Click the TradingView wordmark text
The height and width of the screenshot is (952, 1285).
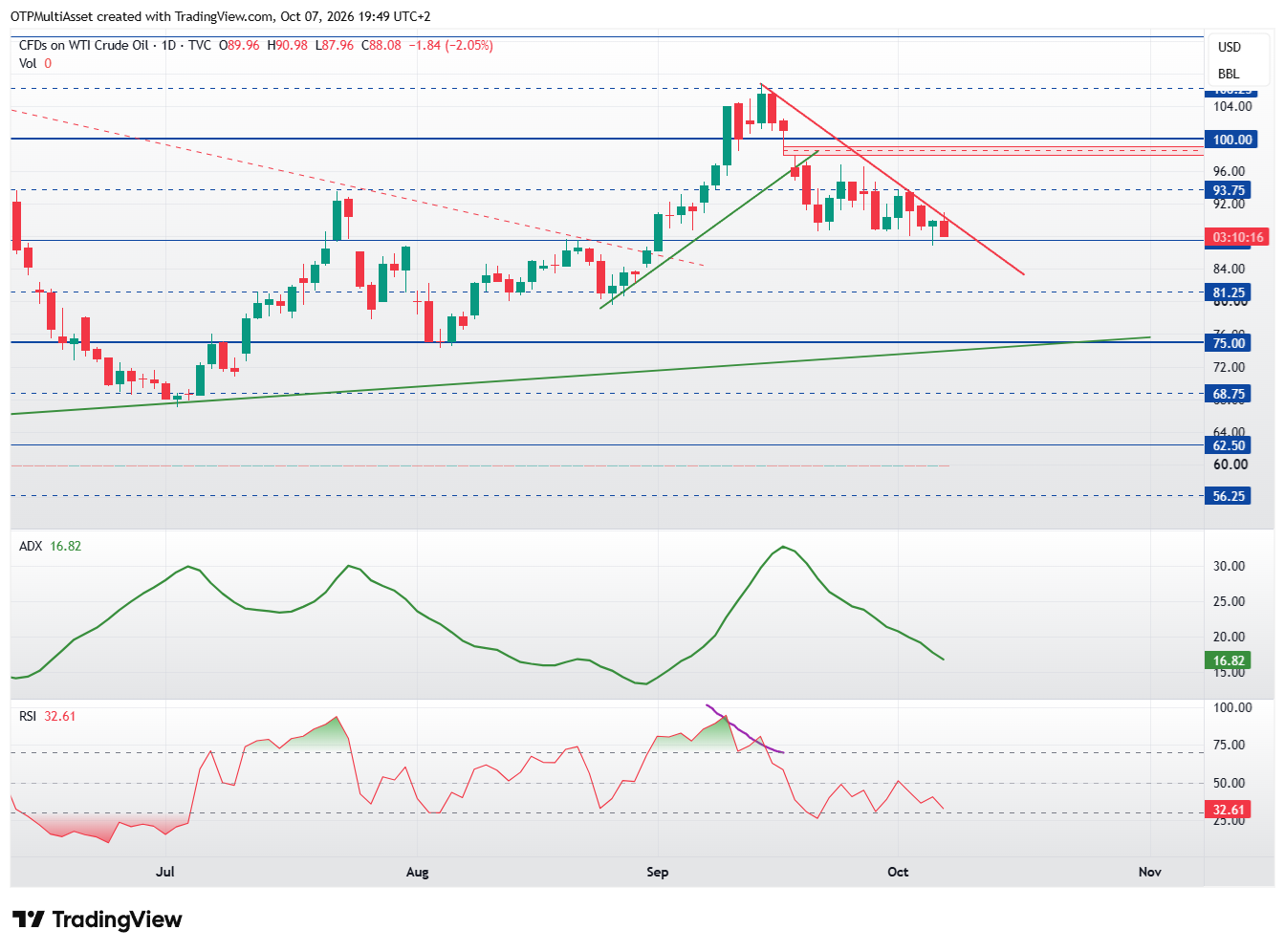click(117, 920)
